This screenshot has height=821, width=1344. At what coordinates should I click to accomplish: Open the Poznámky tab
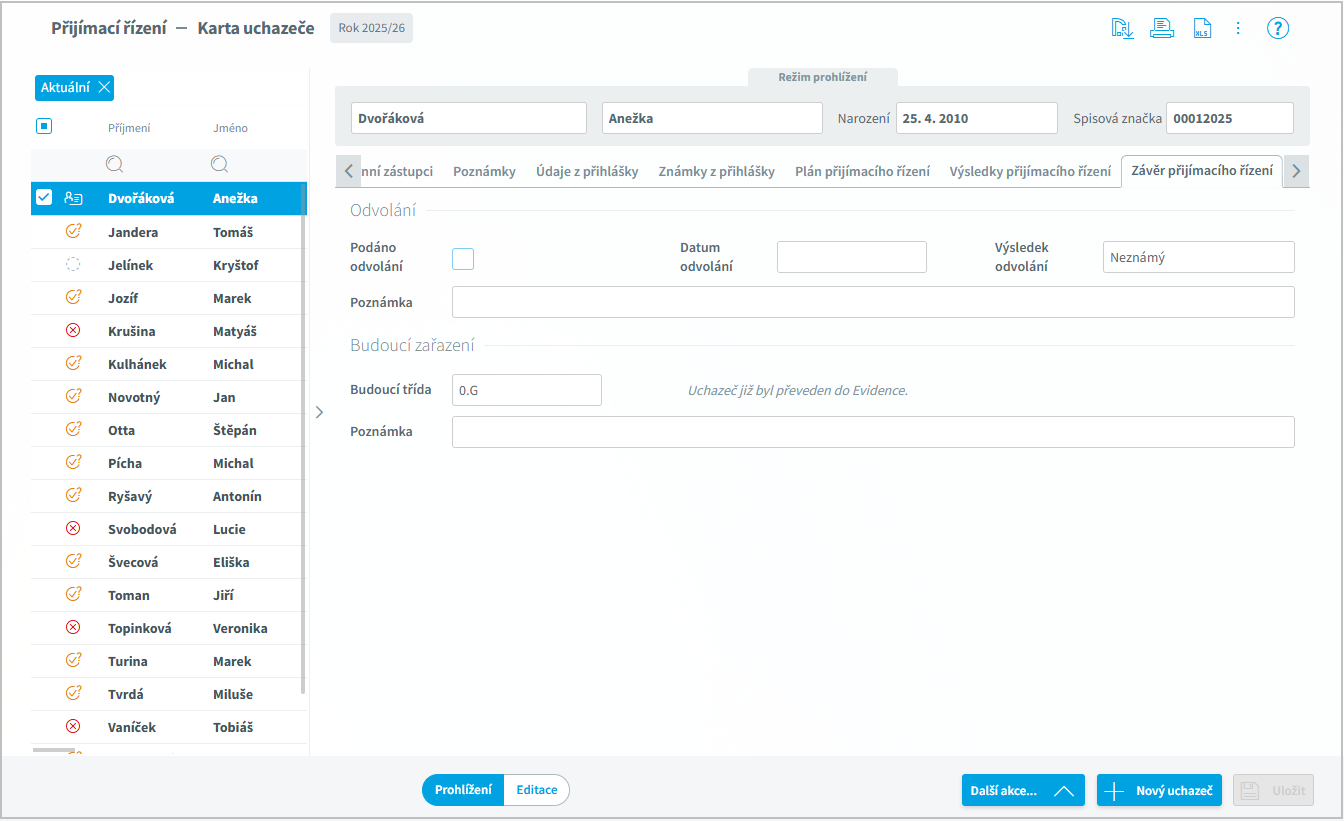tap(484, 171)
